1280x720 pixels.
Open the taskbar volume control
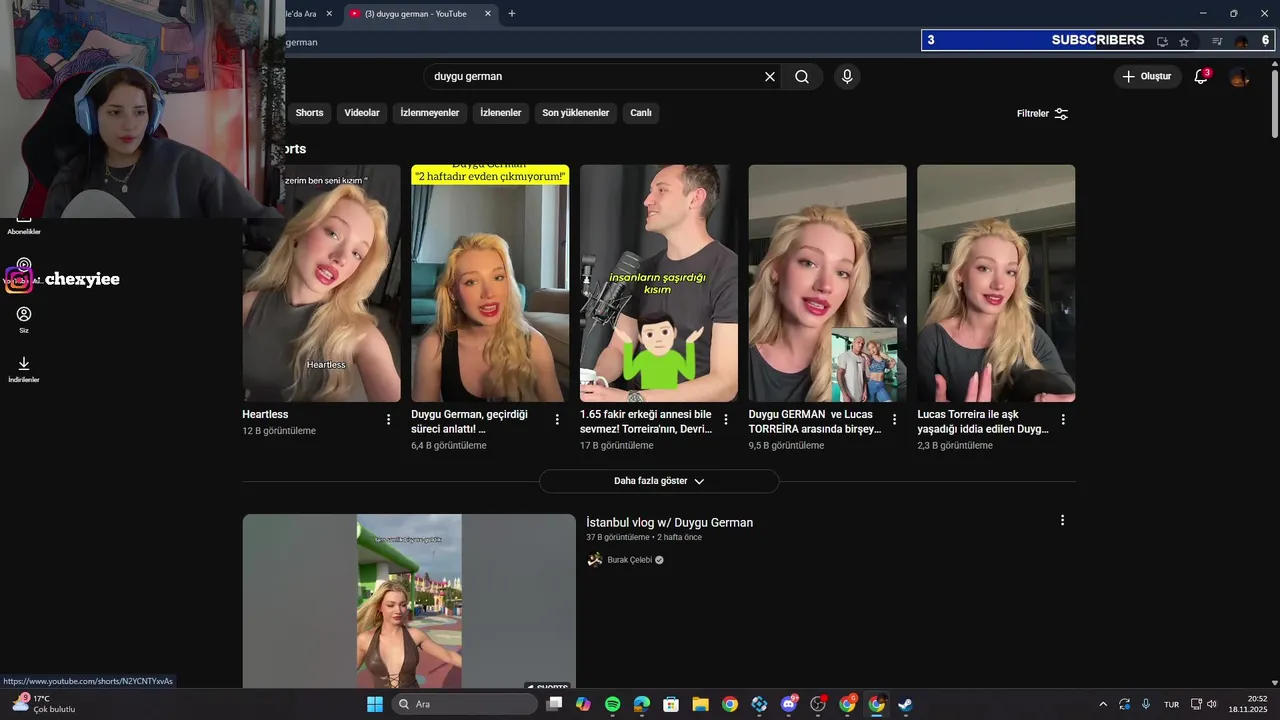[x=1212, y=704]
